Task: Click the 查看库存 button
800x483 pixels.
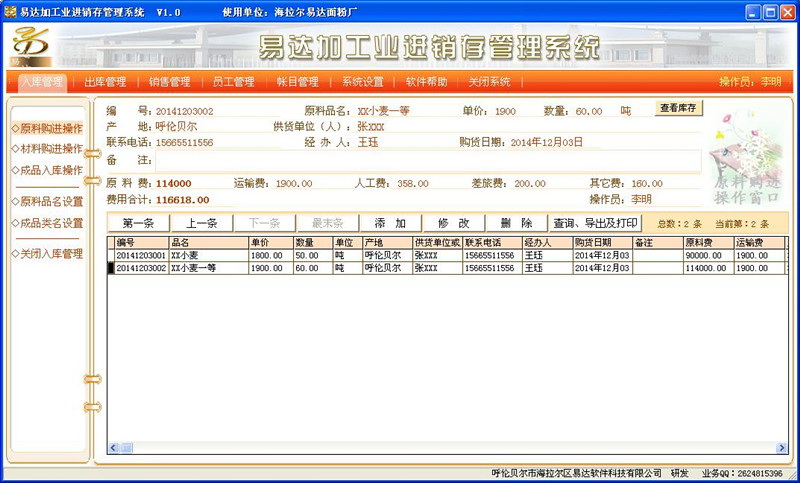Action: coord(679,108)
